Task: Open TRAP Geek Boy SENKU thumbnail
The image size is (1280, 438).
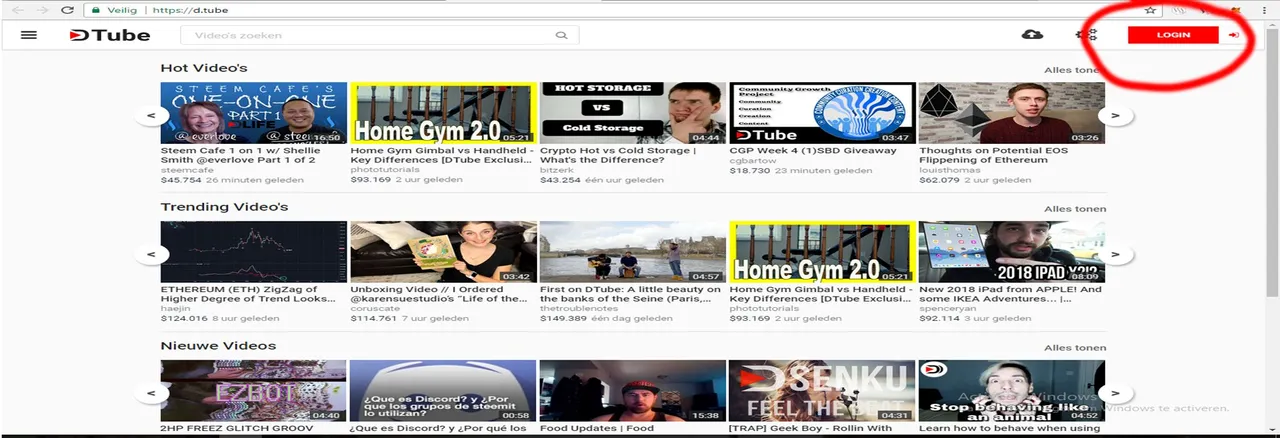Action: coord(822,391)
